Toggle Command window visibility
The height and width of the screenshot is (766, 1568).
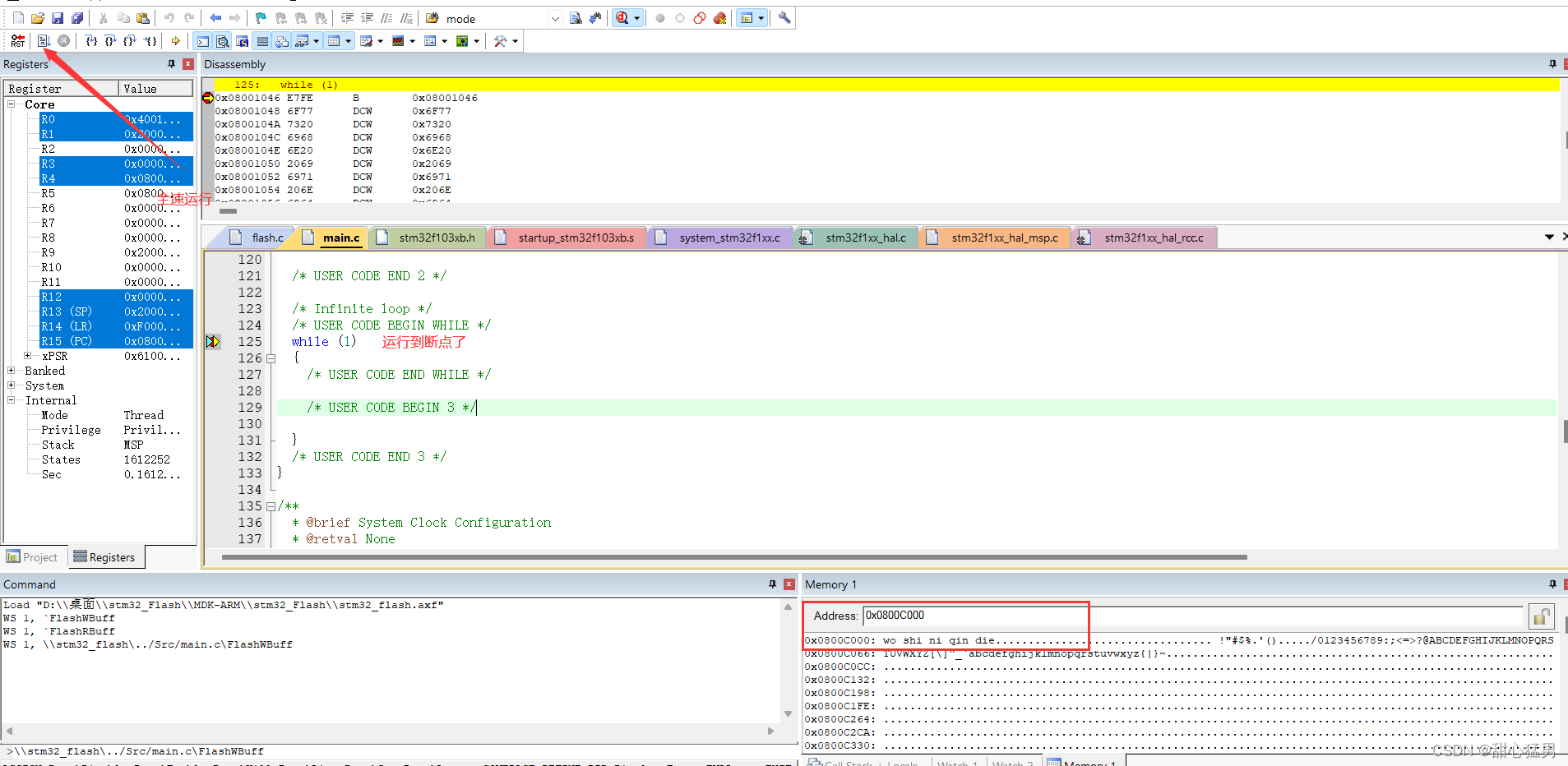click(202, 41)
